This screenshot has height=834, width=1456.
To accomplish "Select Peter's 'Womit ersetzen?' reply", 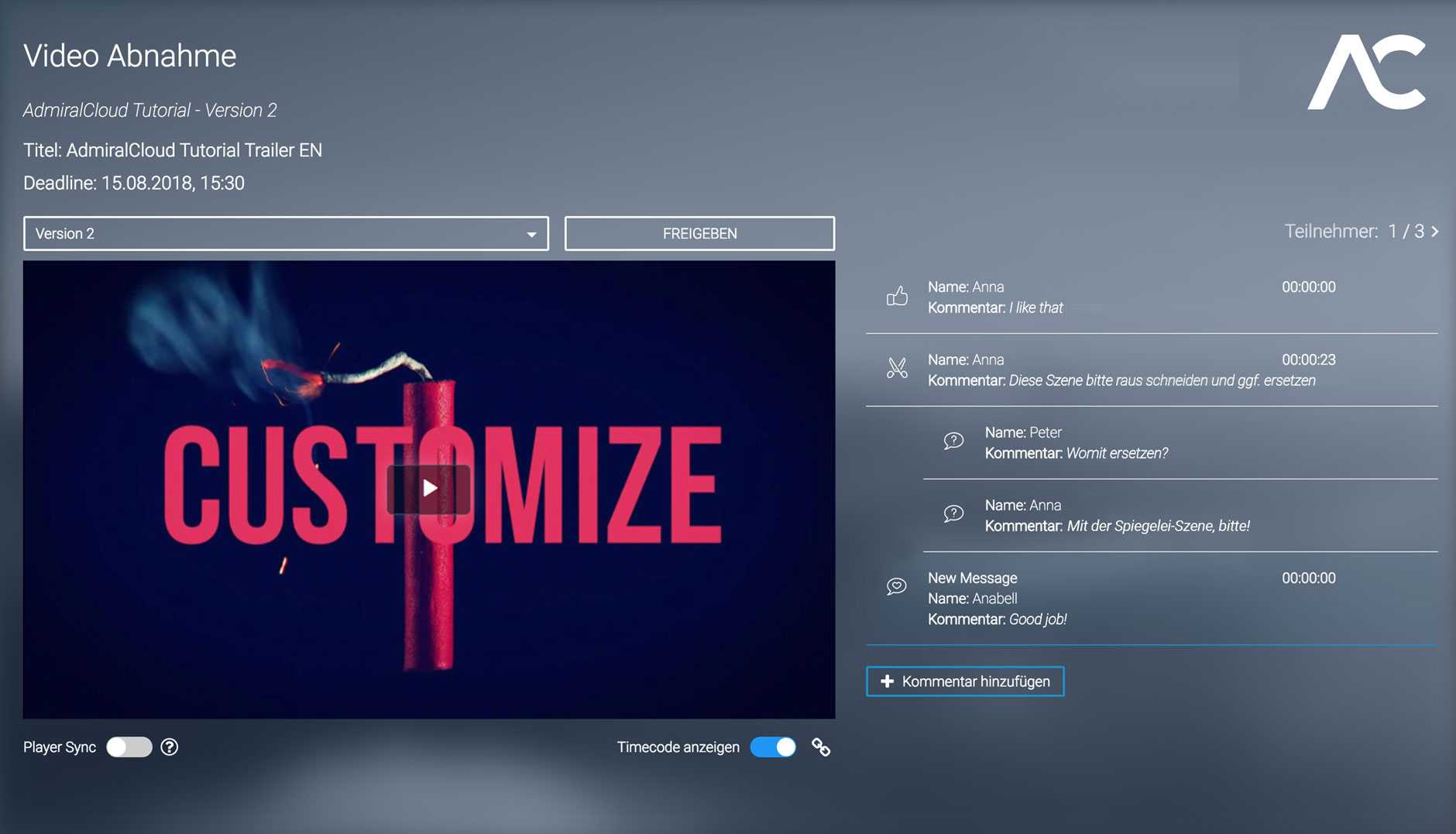I will coord(1116,454).
